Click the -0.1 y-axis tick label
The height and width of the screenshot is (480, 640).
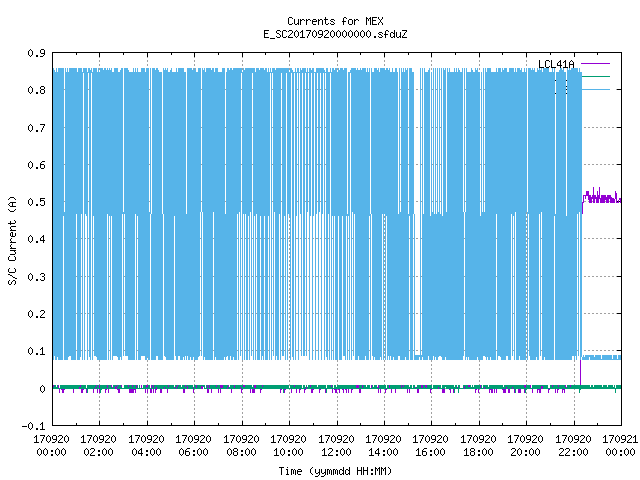tap(33, 426)
